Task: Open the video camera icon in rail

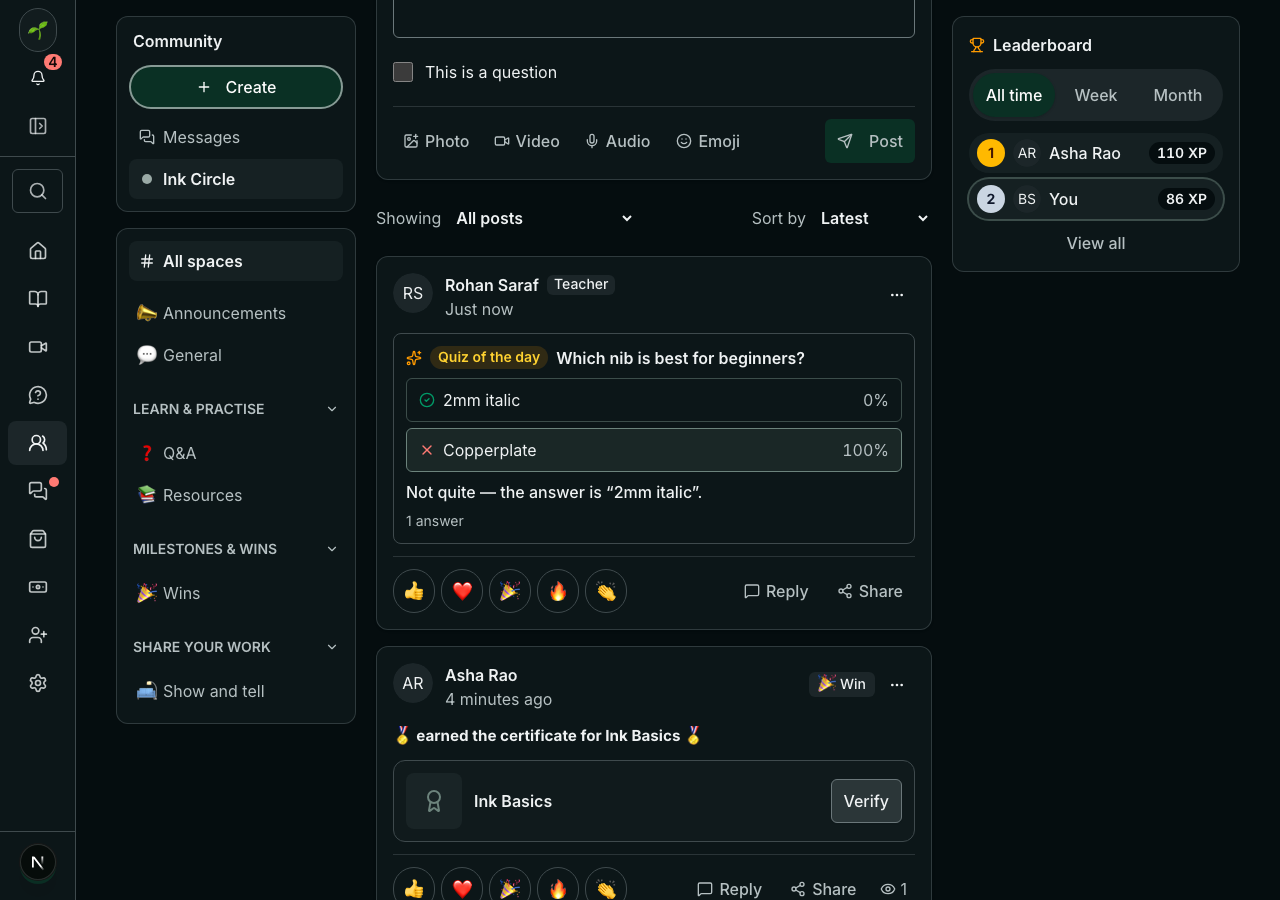Action: click(38, 347)
